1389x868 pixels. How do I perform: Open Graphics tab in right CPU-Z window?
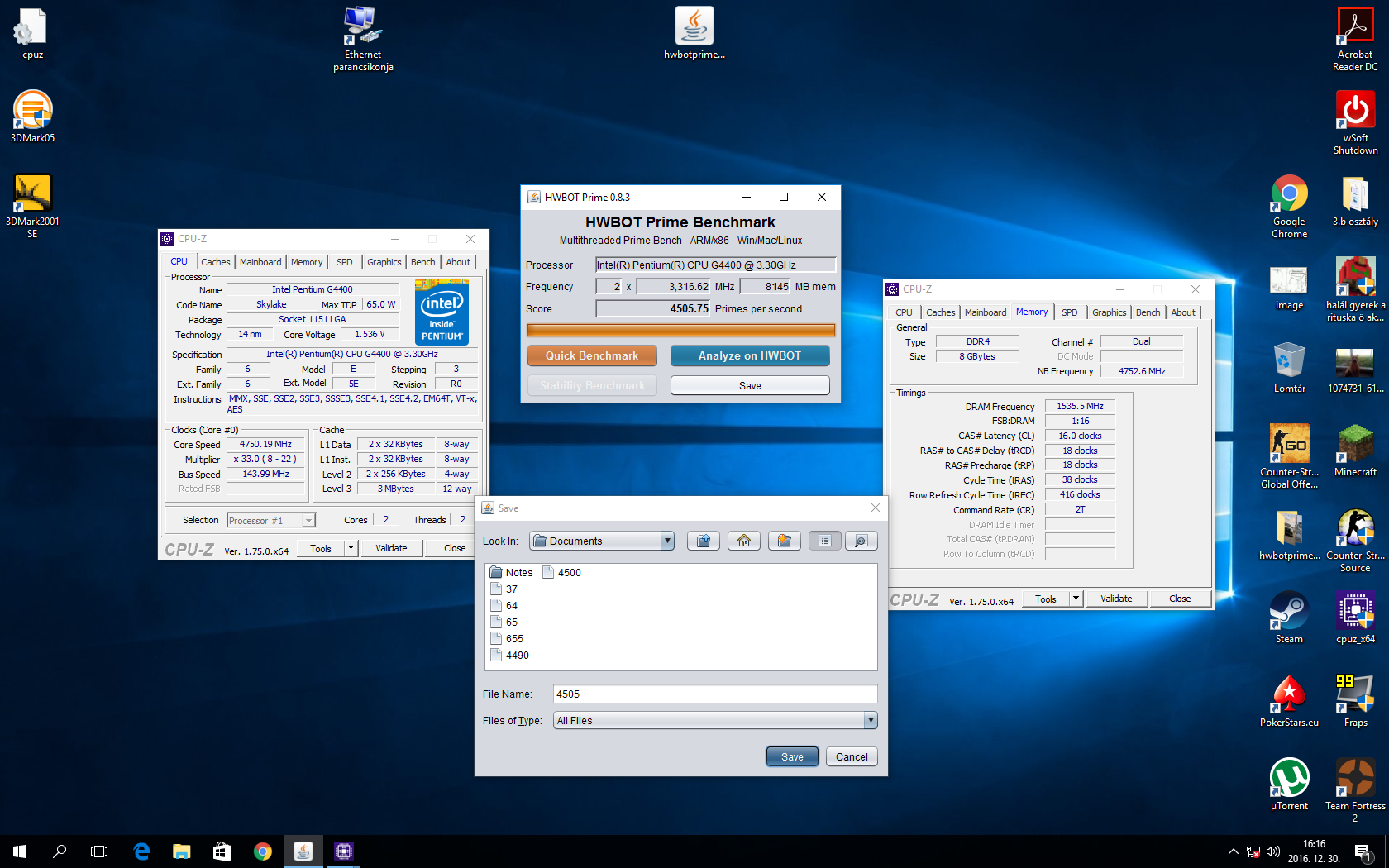coord(1109,312)
